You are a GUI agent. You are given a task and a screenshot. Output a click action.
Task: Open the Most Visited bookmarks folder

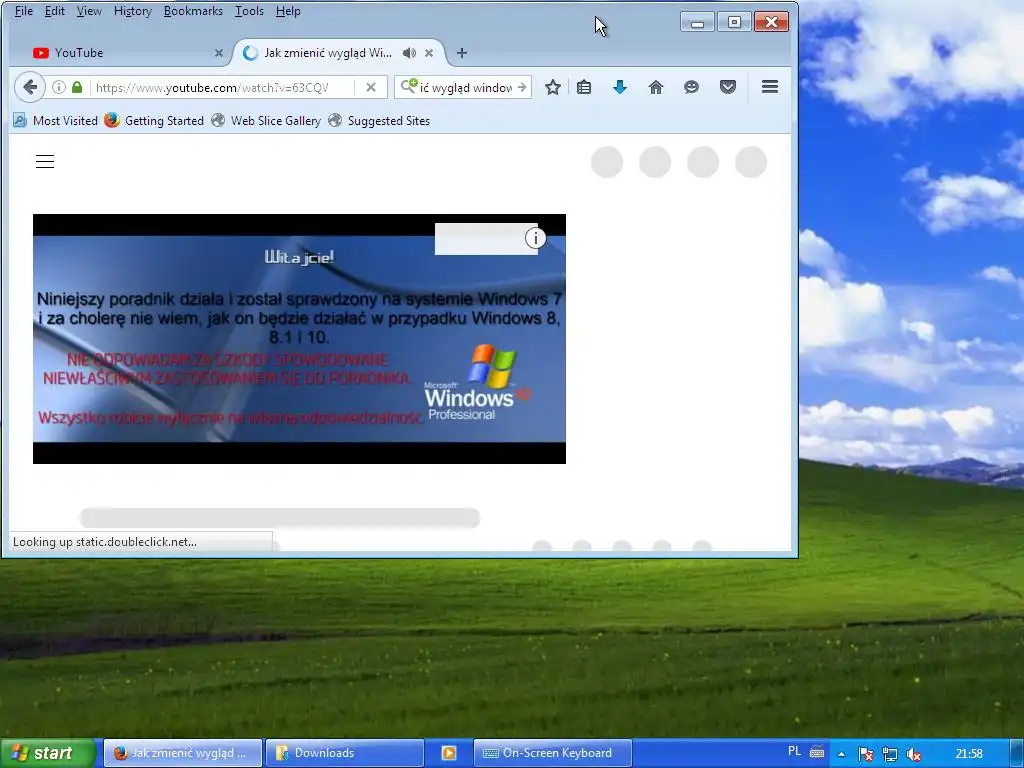(x=56, y=121)
